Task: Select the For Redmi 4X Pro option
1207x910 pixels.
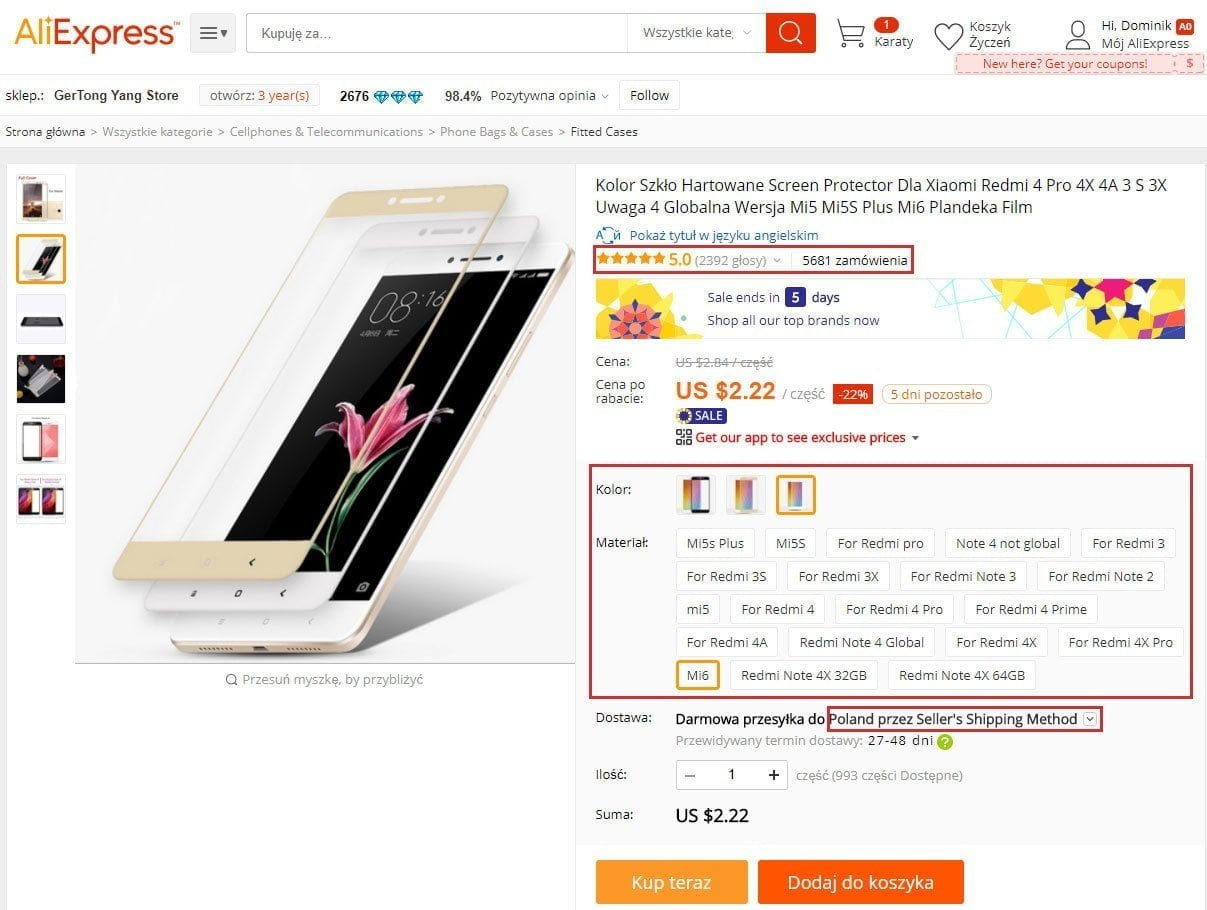Action: (1120, 642)
